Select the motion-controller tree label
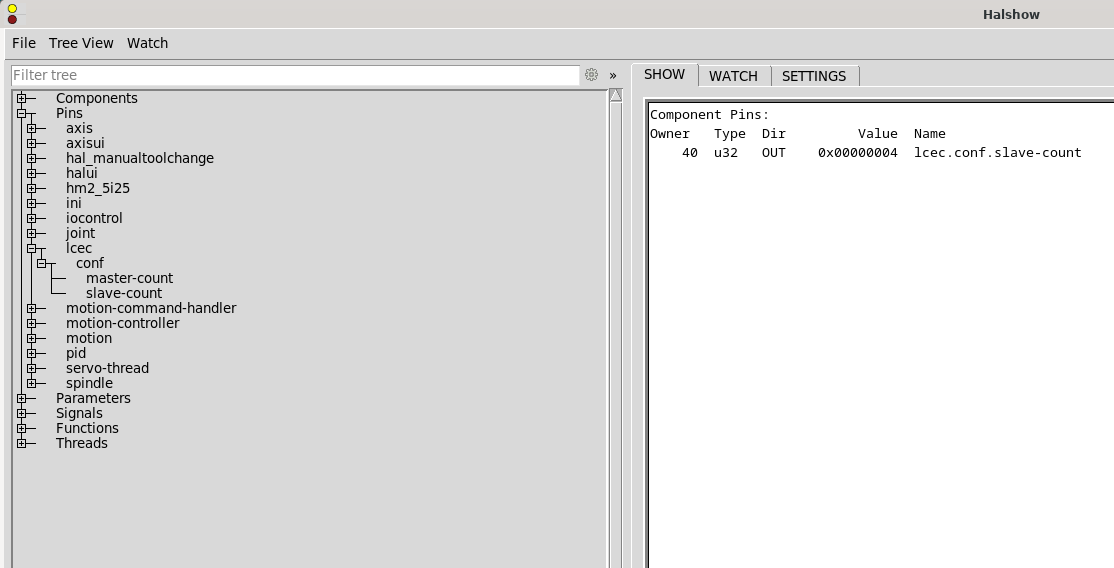The width and height of the screenshot is (1114, 568). coord(123,323)
